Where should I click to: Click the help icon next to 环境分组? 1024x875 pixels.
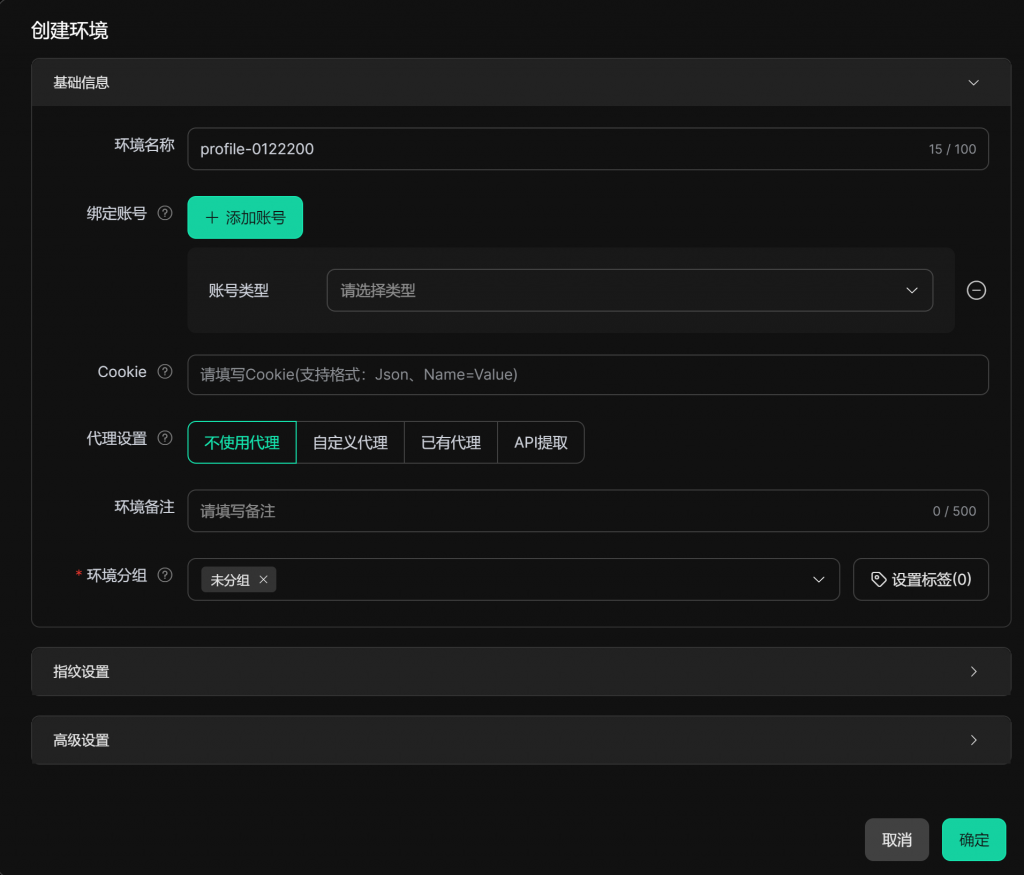pyautogui.click(x=165, y=575)
